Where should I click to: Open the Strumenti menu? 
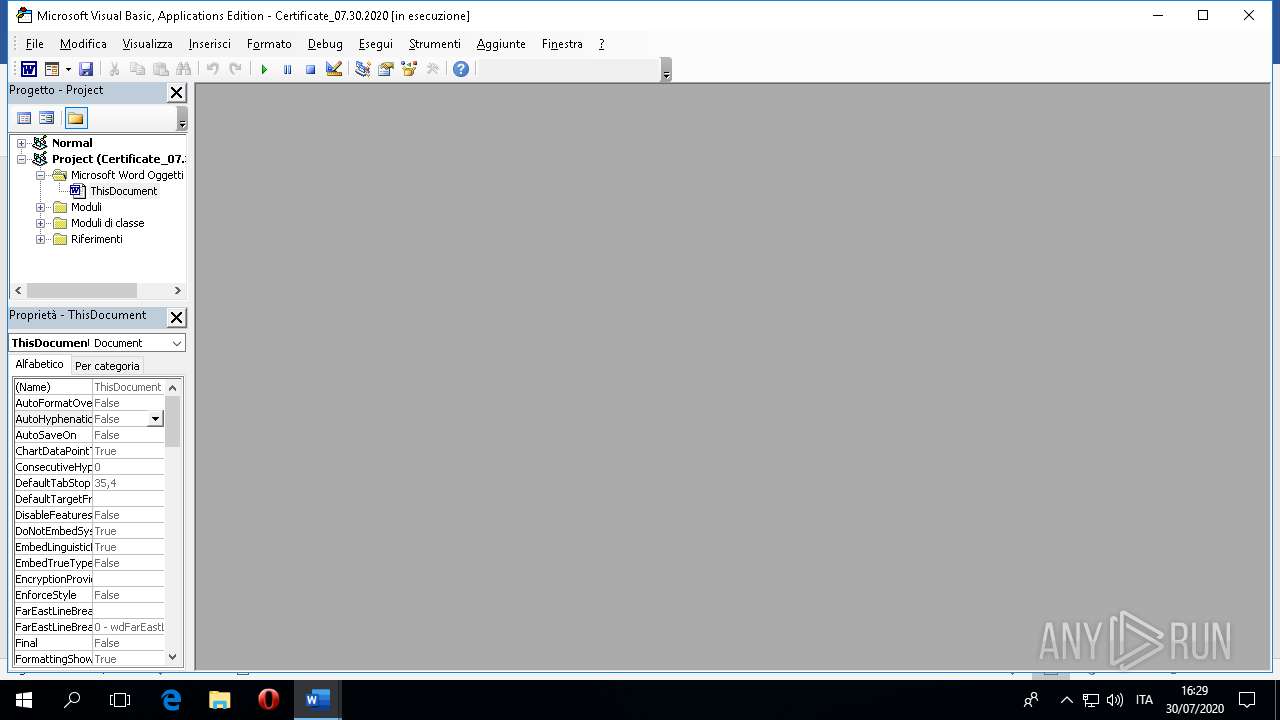click(x=435, y=44)
